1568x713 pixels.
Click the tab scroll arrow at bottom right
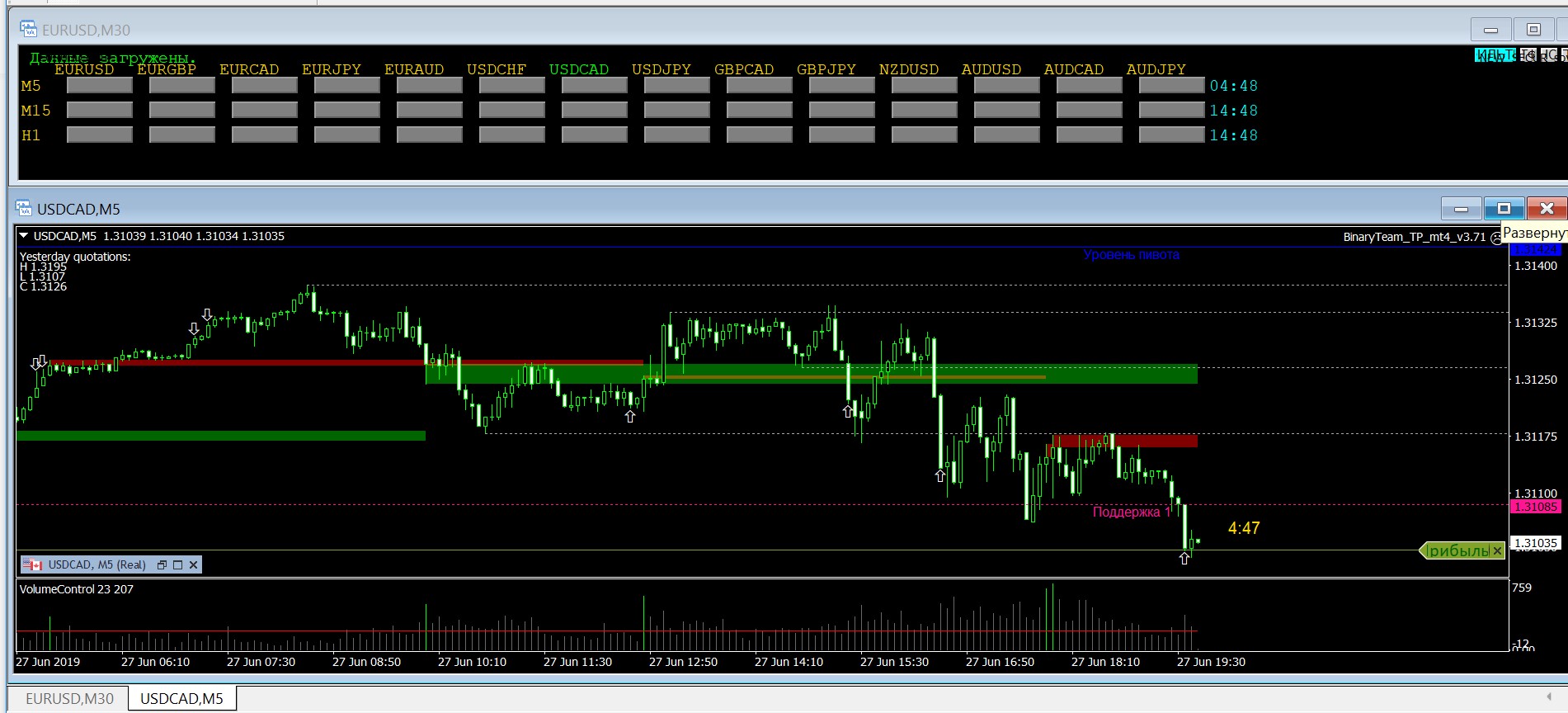click(1550, 698)
